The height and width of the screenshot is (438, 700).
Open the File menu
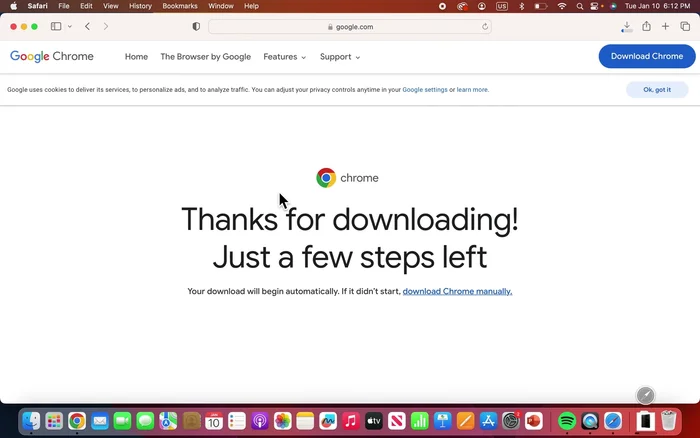click(64, 6)
